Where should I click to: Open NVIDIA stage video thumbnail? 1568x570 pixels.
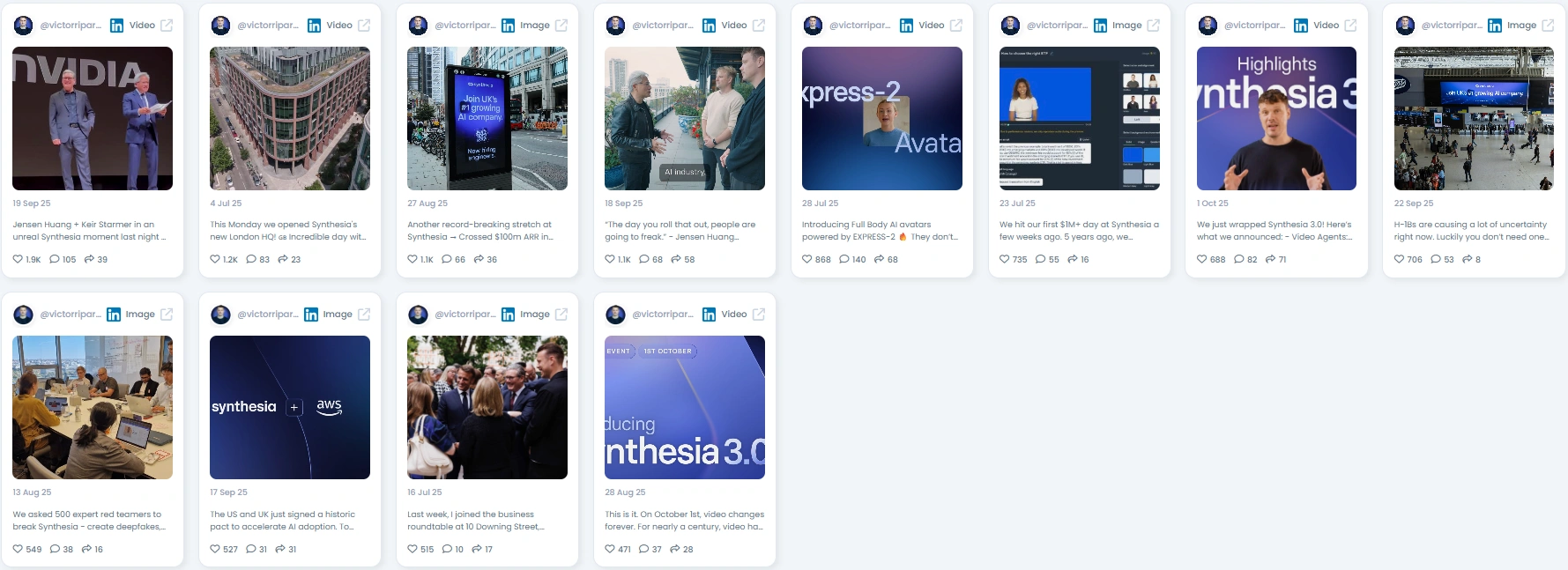click(93, 118)
